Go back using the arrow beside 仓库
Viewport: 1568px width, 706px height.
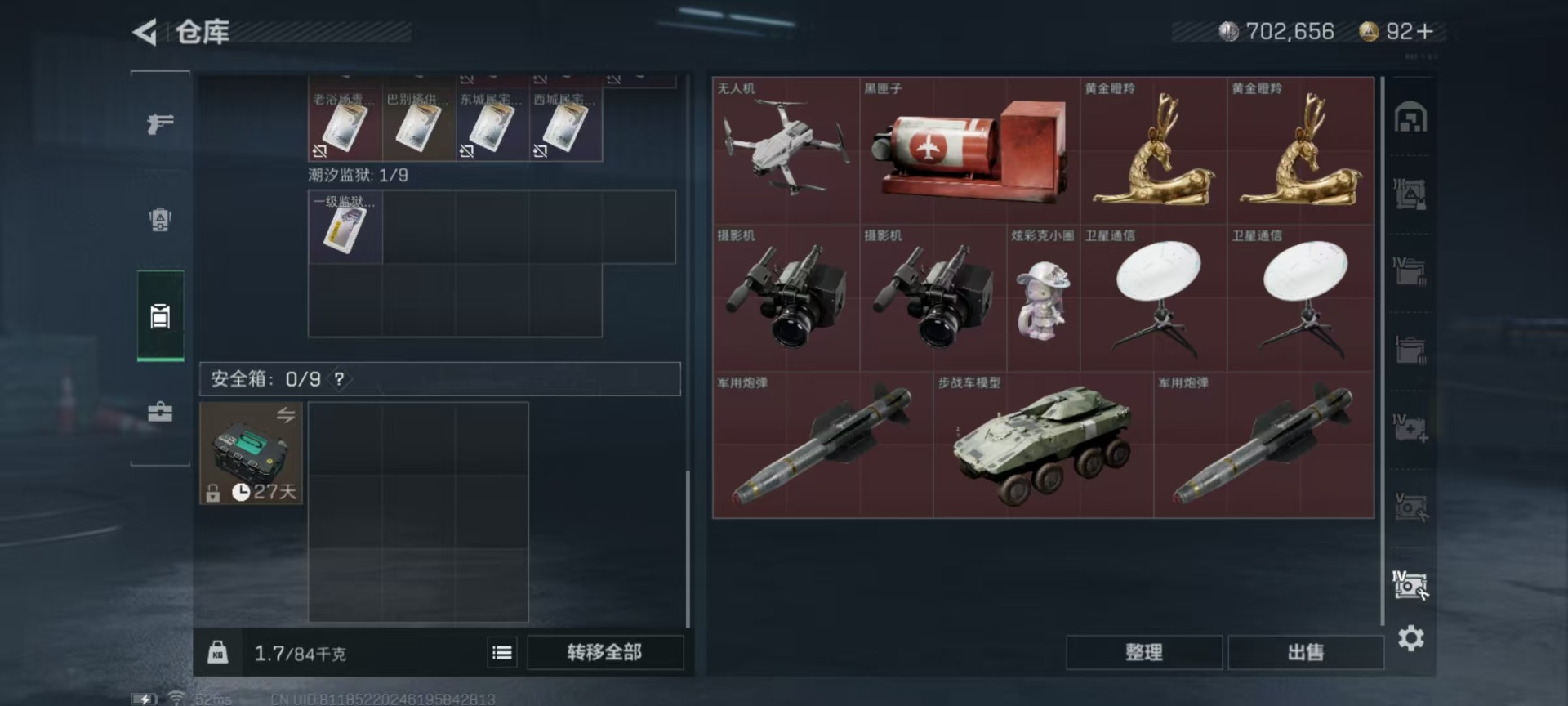(145, 32)
